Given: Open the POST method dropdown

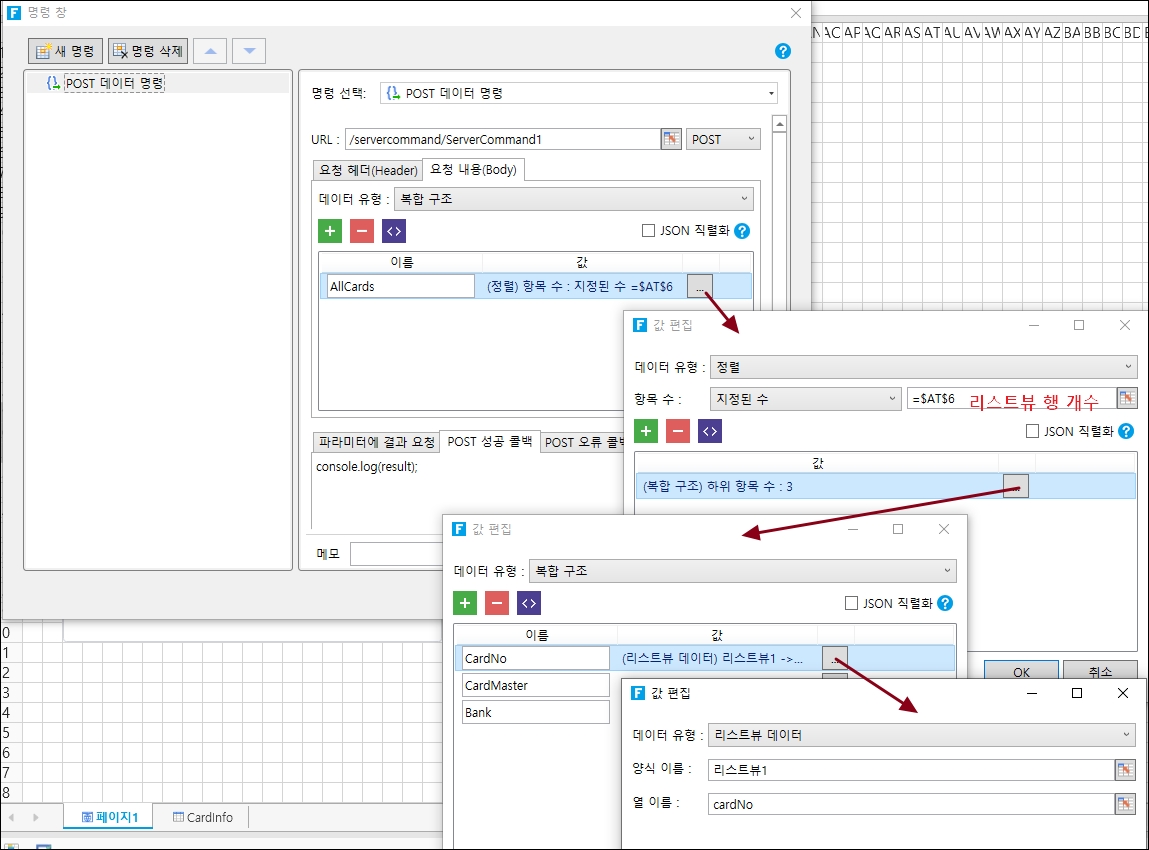Looking at the screenshot, I should (724, 139).
